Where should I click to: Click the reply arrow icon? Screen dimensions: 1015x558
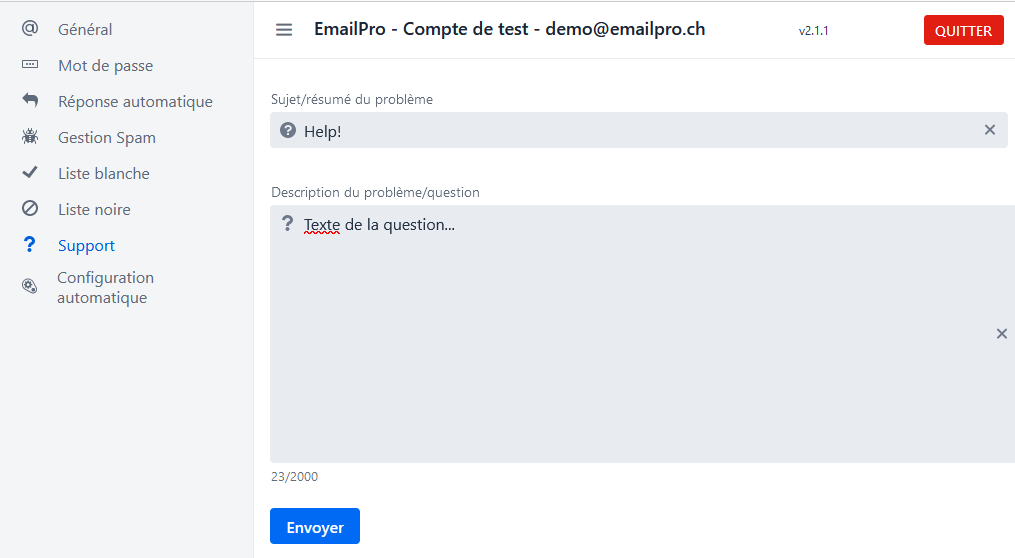[30, 100]
